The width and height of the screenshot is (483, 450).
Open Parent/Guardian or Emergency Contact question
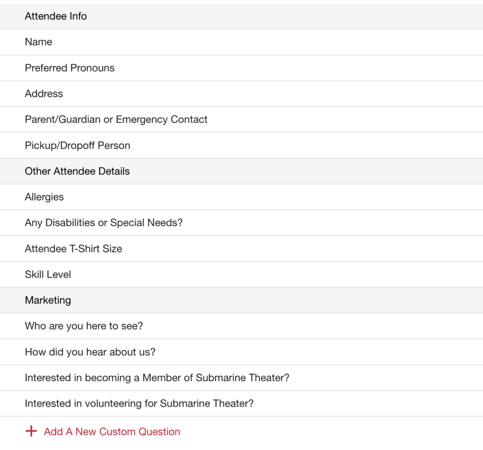point(241,119)
